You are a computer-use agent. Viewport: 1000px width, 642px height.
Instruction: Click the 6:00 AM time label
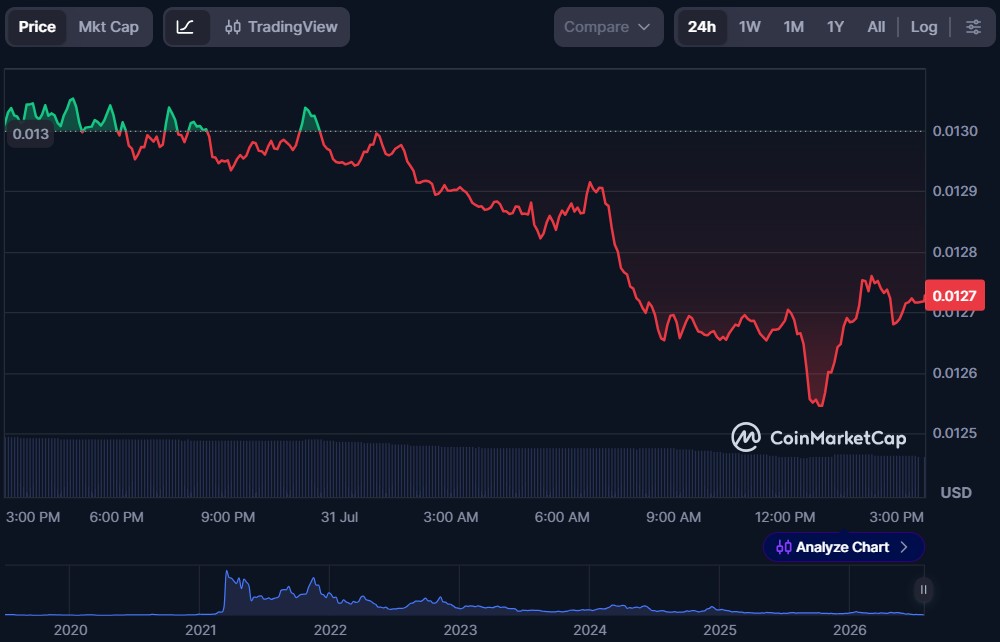[562, 517]
